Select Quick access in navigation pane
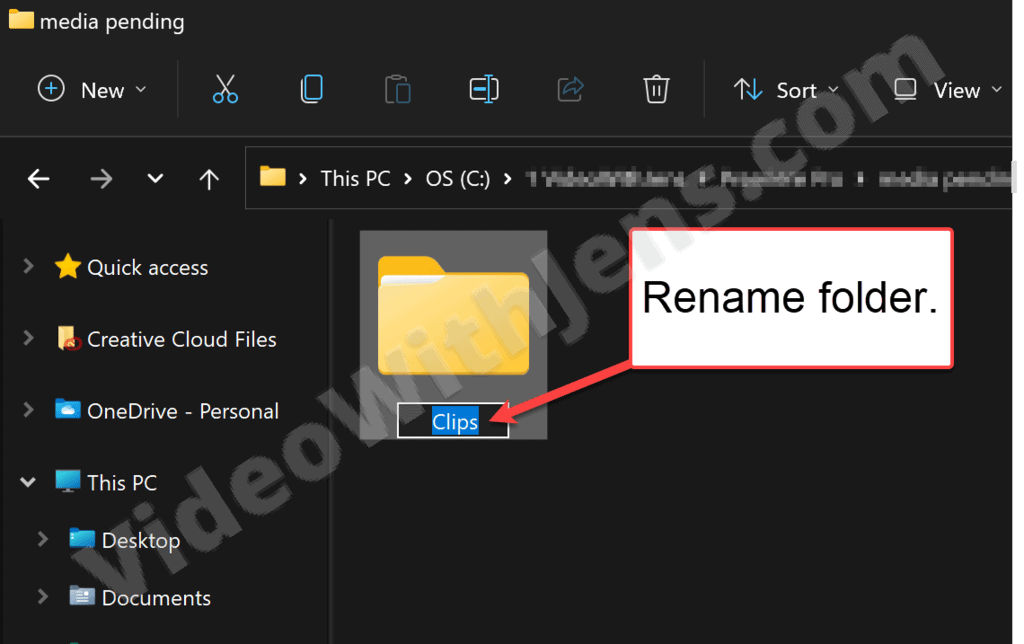 point(148,267)
